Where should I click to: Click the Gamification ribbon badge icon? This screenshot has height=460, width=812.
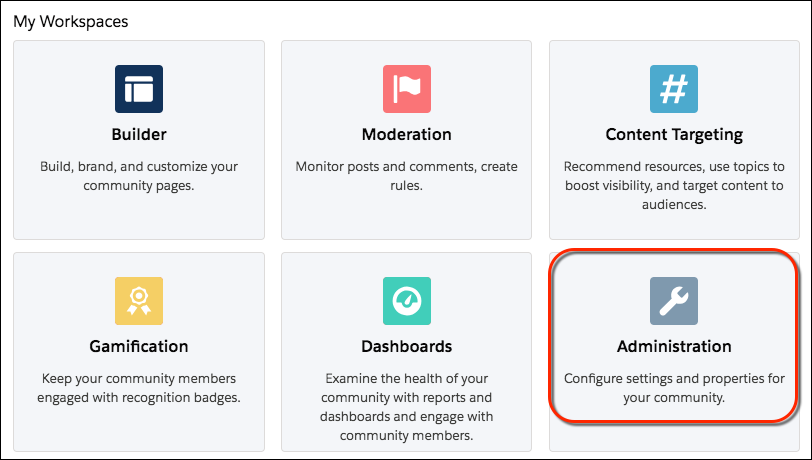[x=139, y=300]
